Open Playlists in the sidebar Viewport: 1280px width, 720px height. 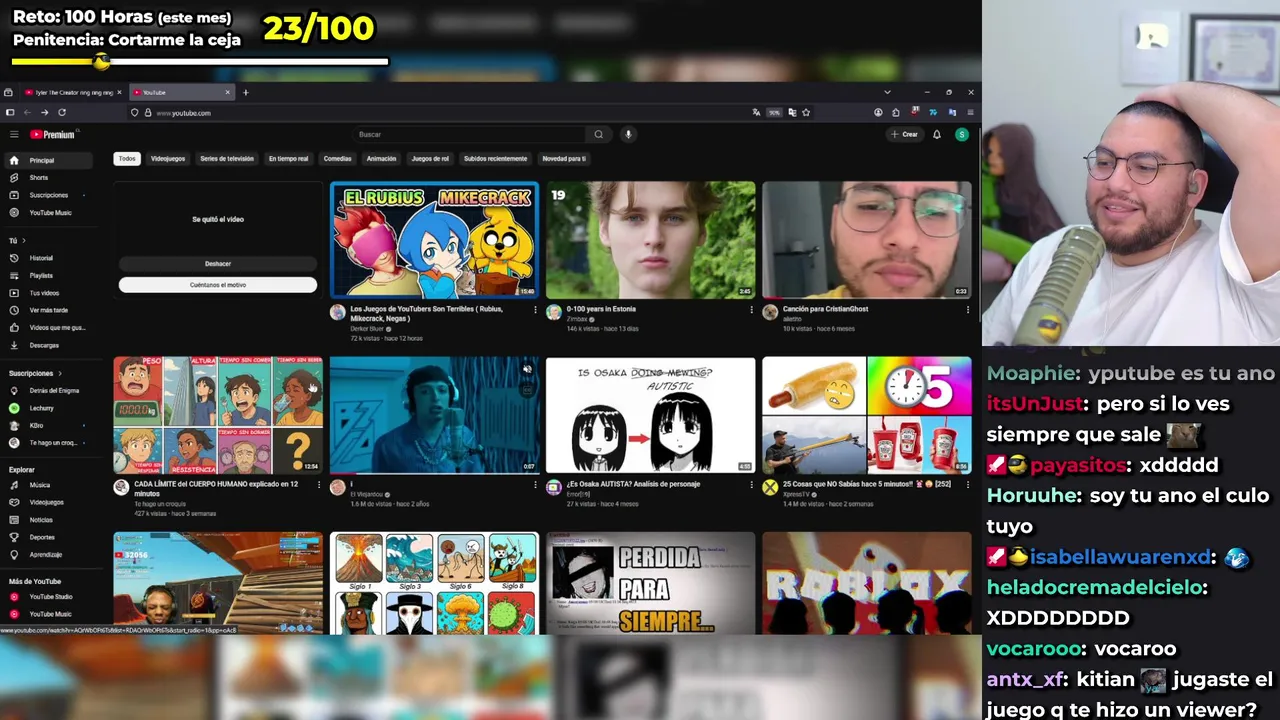click(50, 275)
